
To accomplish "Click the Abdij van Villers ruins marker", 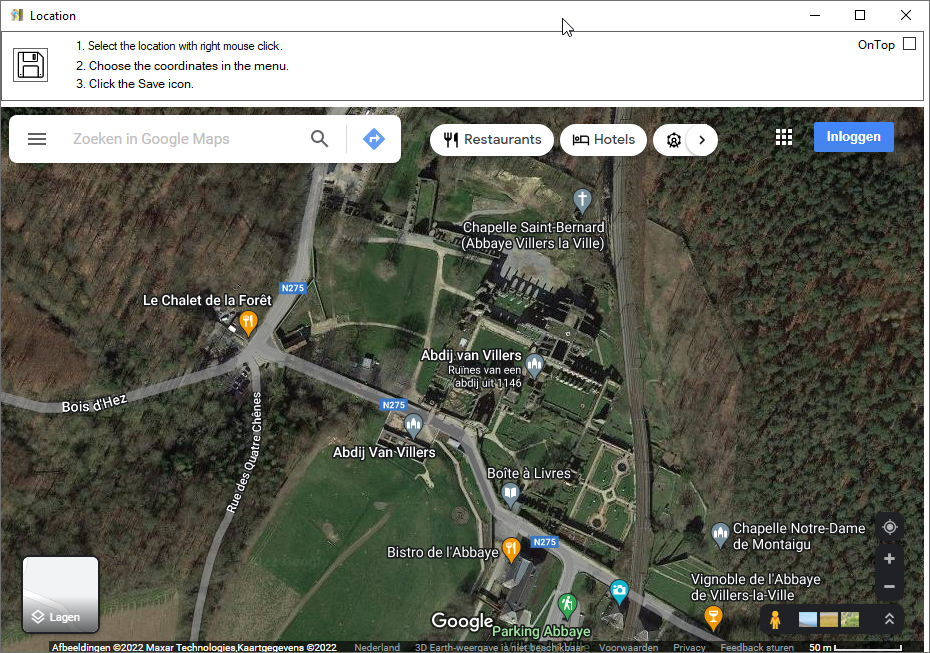I will 534,365.
